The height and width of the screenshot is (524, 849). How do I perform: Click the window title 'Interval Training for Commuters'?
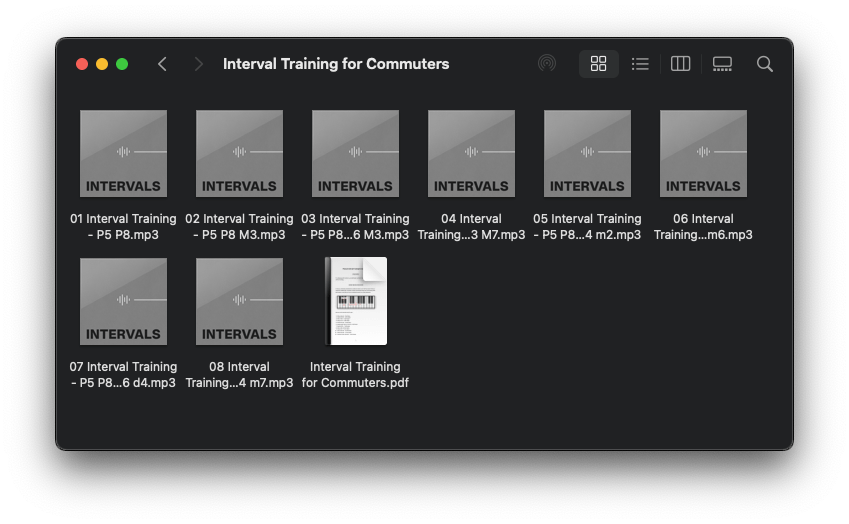pyautogui.click(x=336, y=64)
